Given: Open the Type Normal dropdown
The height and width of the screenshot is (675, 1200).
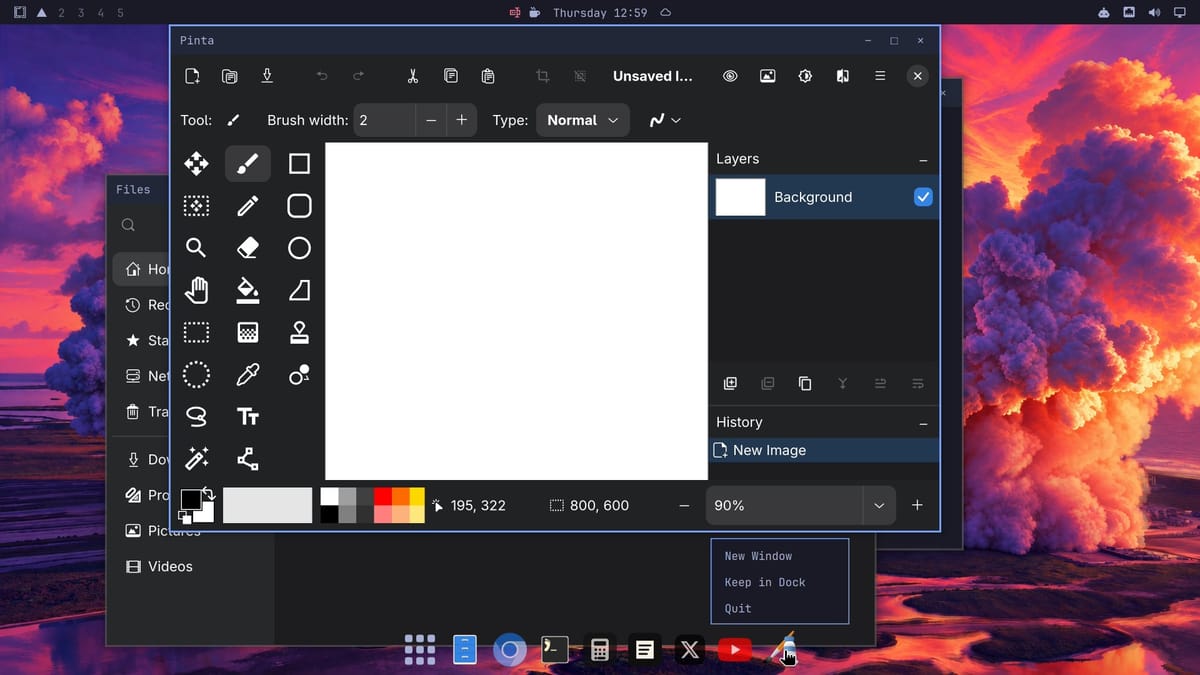Looking at the screenshot, I should [x=583, y=120].
